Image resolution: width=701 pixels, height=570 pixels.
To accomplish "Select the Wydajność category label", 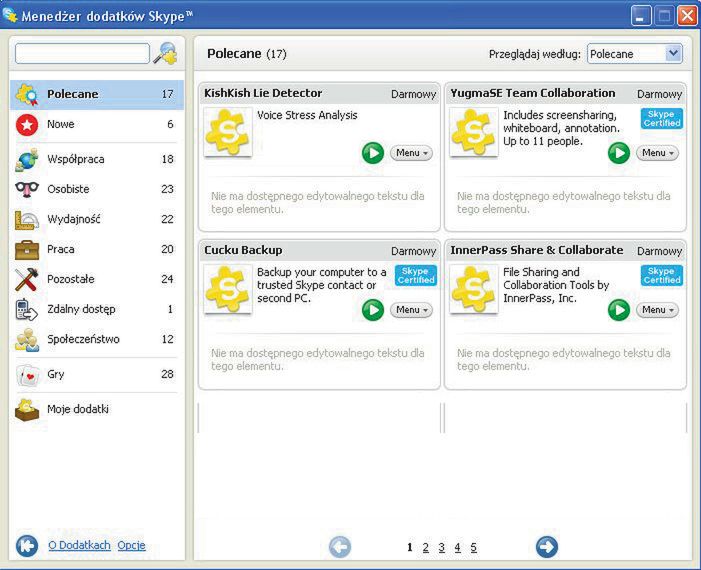I will pyautogui.click(x=74, y=219).
